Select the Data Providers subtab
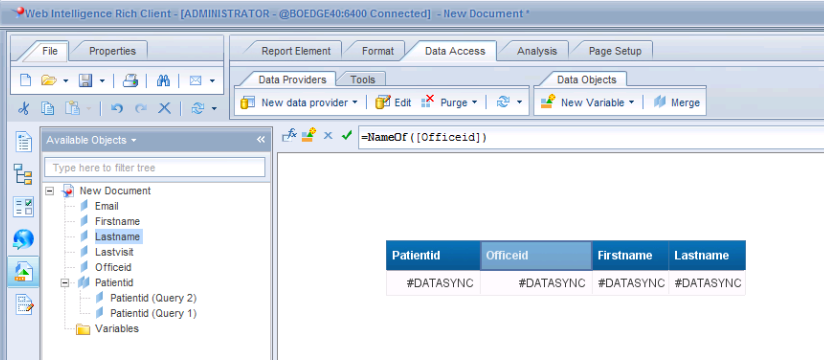Viewport: 824px width, 360px height. (x=292, y=79)
